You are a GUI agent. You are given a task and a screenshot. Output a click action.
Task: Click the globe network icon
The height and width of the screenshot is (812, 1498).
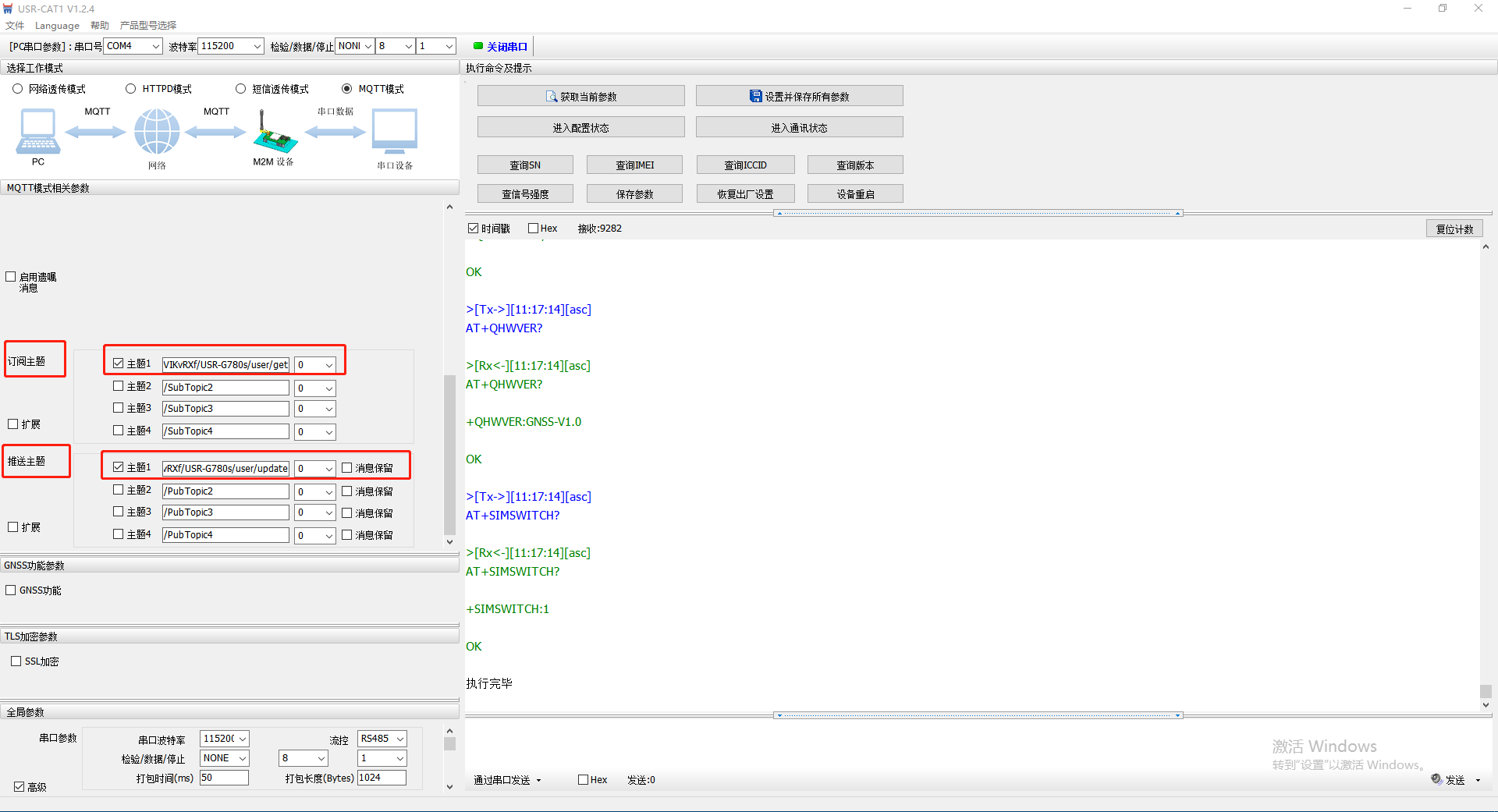[157, 131]
